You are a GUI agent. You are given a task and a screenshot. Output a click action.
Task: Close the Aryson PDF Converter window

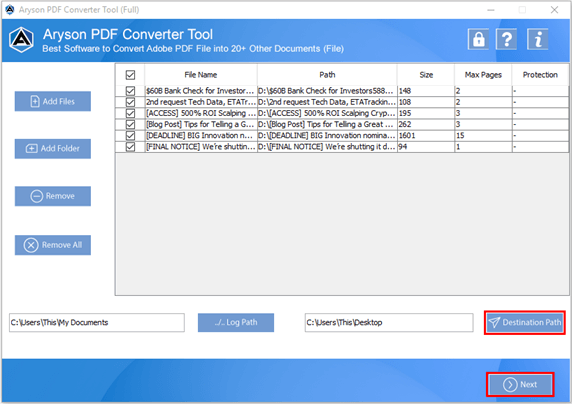click(x=554, y=10)
